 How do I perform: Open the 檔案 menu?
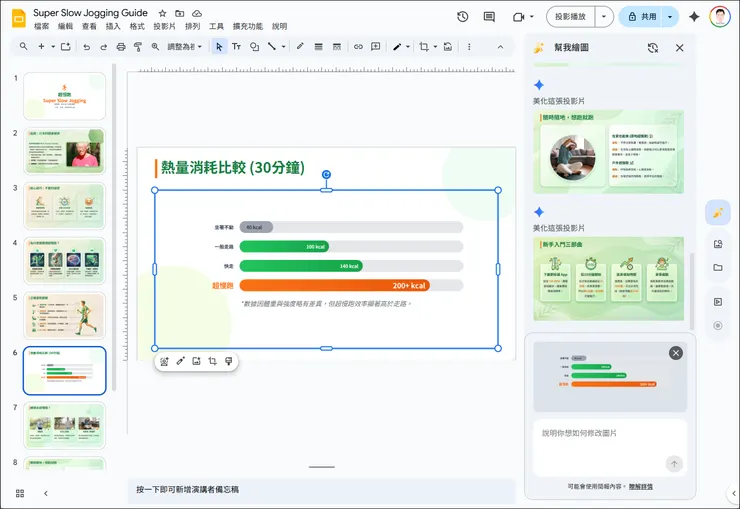point(42,26)
